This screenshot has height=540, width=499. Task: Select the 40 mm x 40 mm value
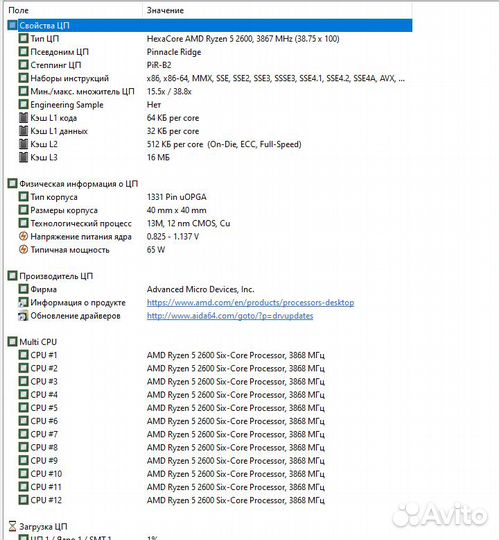point(177,210)
